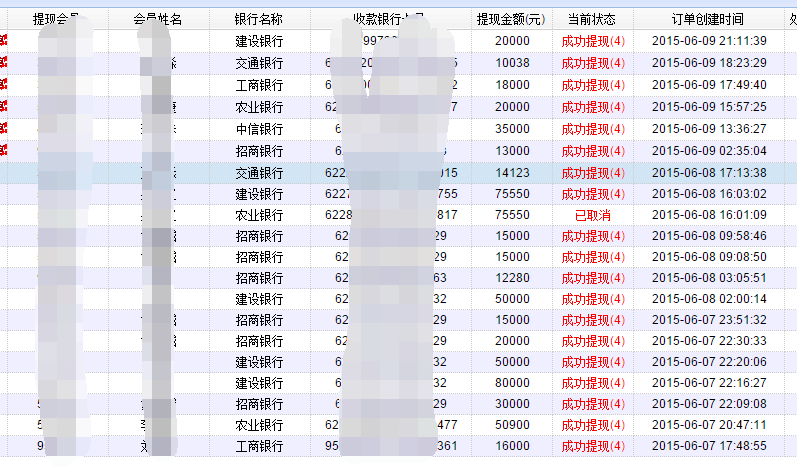
Task: Select amount 20000 in the 22:30:33 row
Action: pos(512,341)
